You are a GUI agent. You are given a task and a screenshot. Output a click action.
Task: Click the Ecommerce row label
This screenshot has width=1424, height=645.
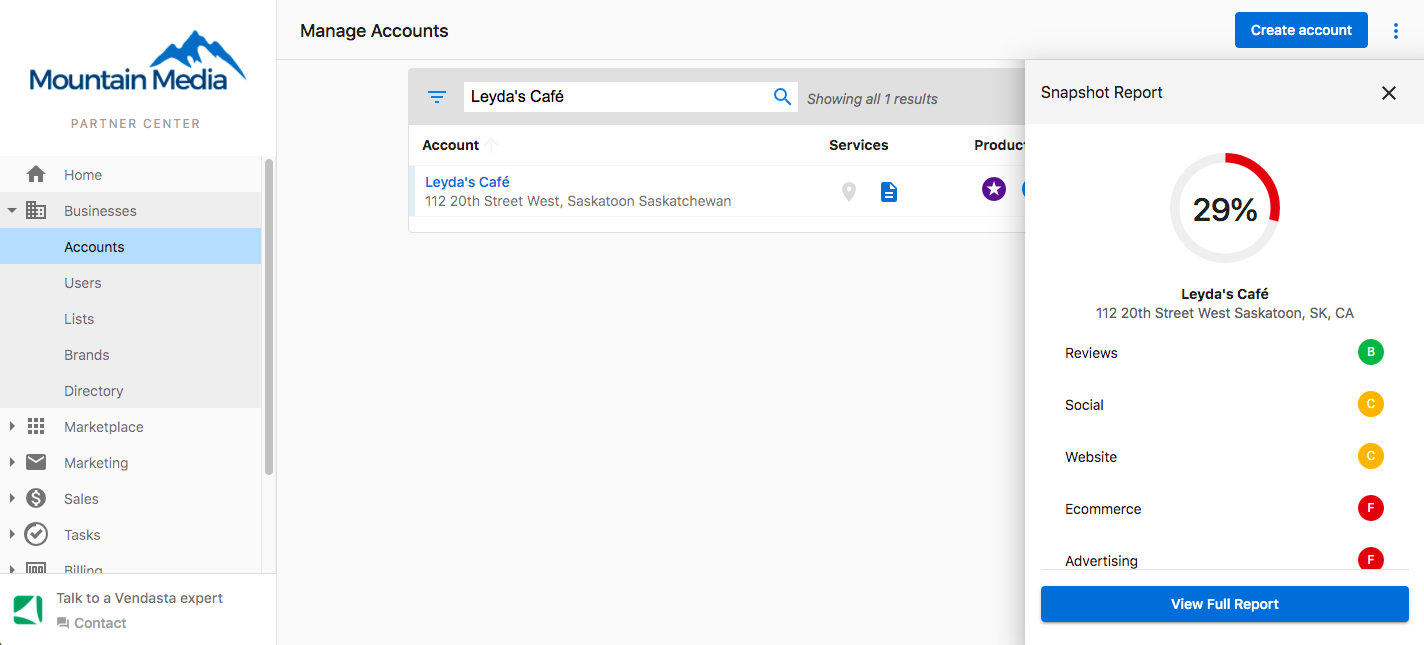(1103, 509)
